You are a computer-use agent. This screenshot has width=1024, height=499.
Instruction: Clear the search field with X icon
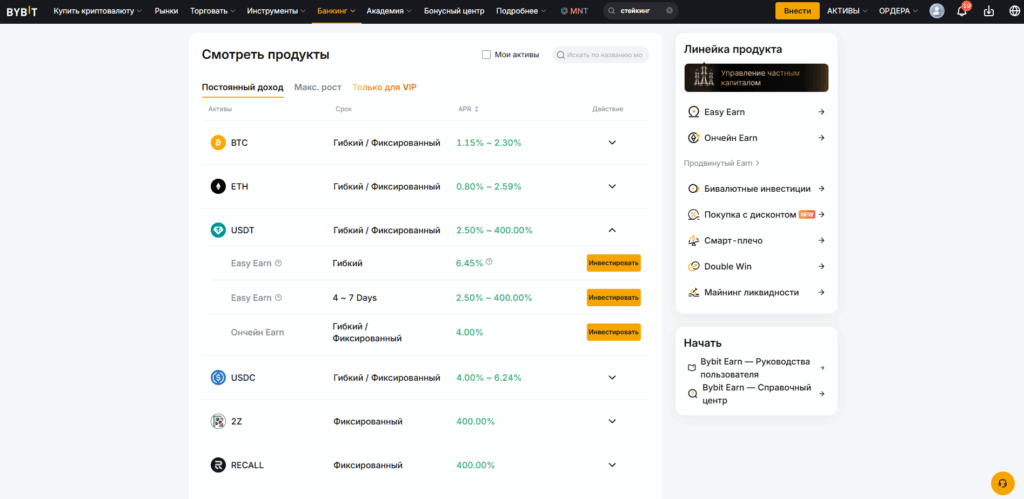coord(670,11)
